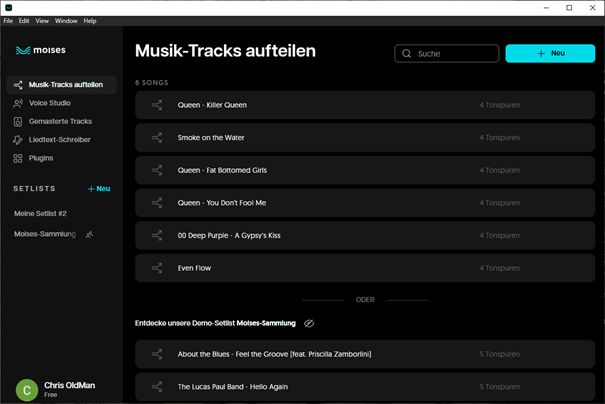Viewport: 605px width, 404px height.
Task: Open song Queen - Fat Bottomed Girls
Action: click(x=365, y=170)
